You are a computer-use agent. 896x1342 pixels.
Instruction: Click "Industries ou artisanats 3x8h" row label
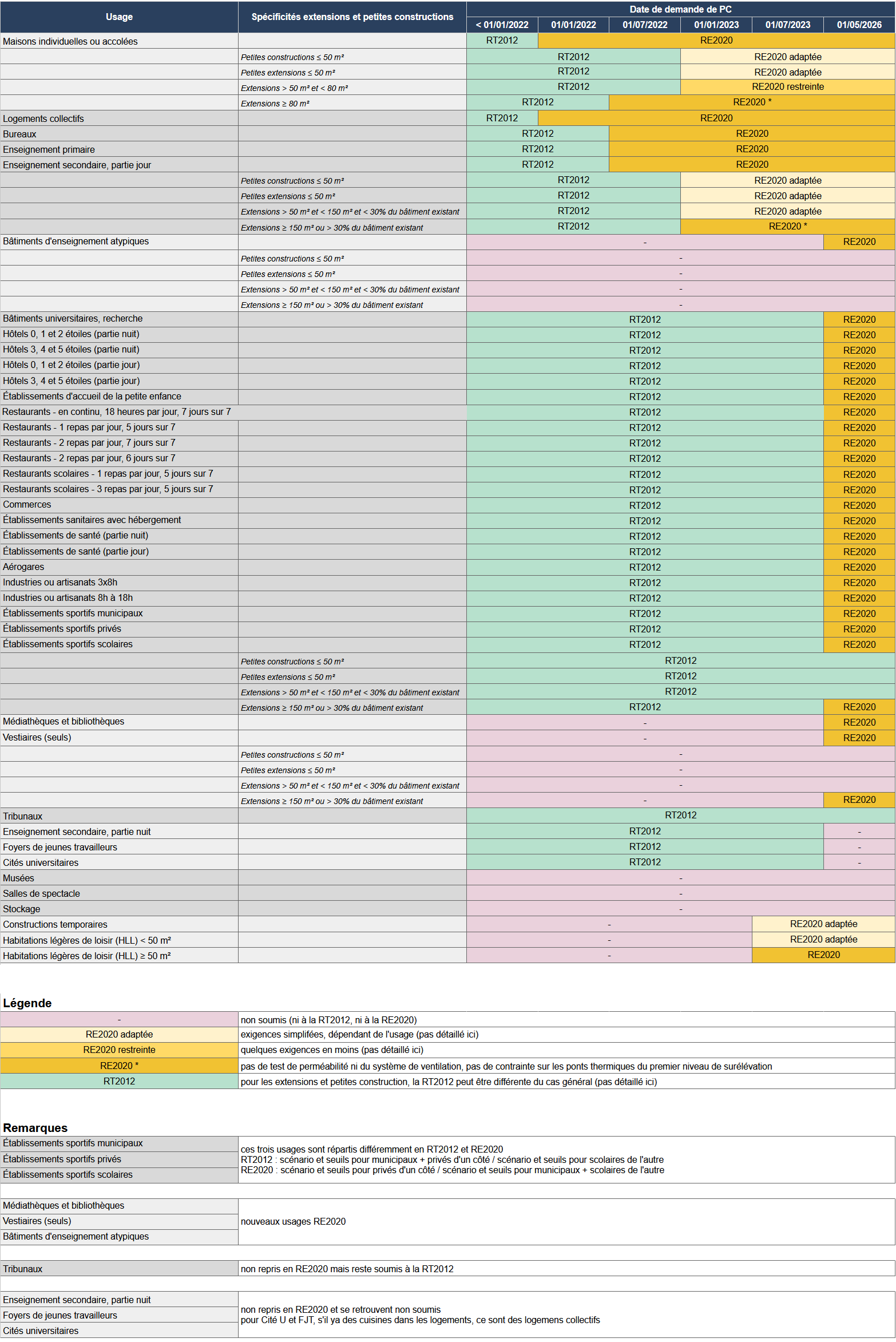click(119, 582)
